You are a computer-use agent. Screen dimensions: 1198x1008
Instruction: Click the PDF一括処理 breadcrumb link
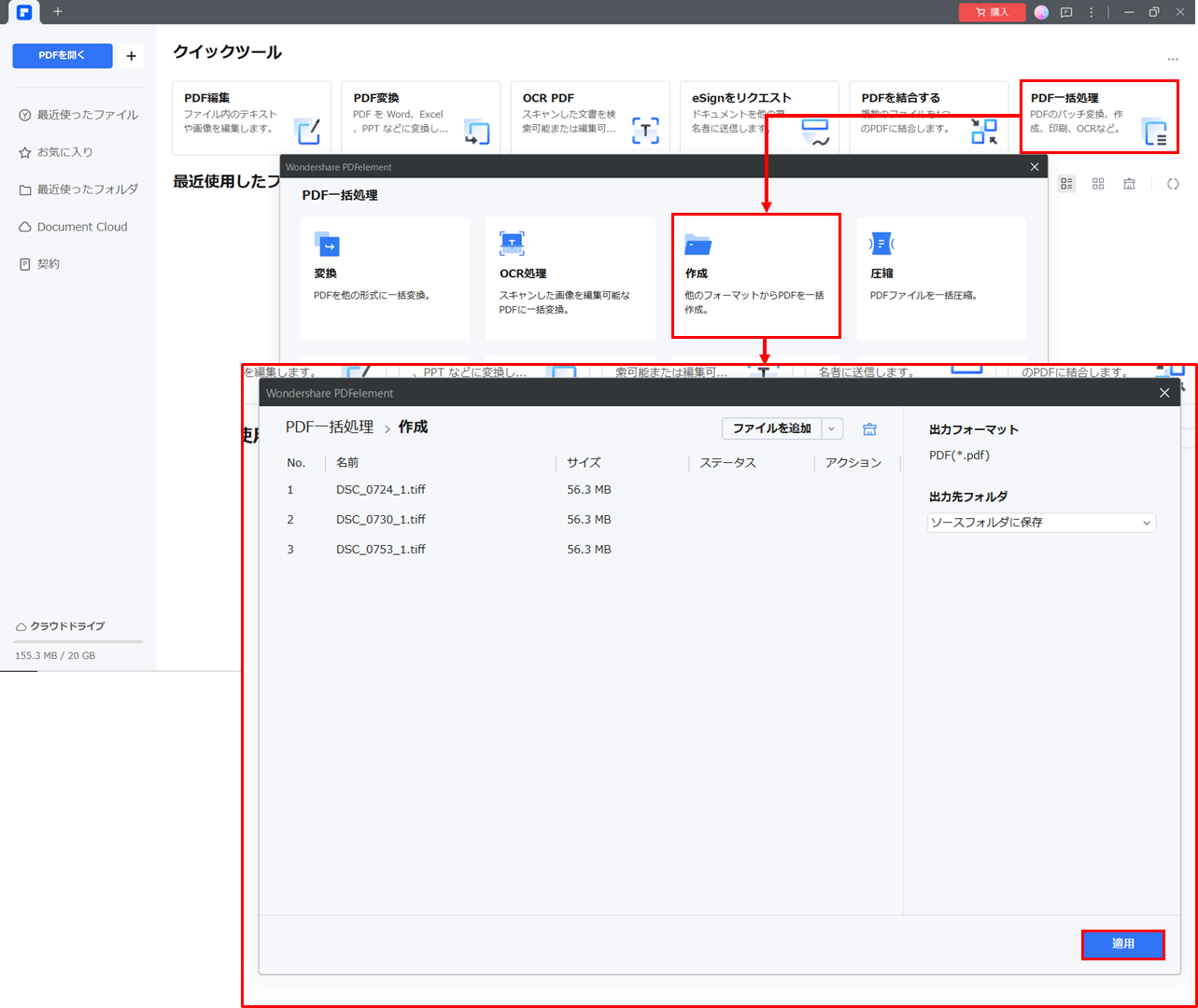(x=330, y=427)
